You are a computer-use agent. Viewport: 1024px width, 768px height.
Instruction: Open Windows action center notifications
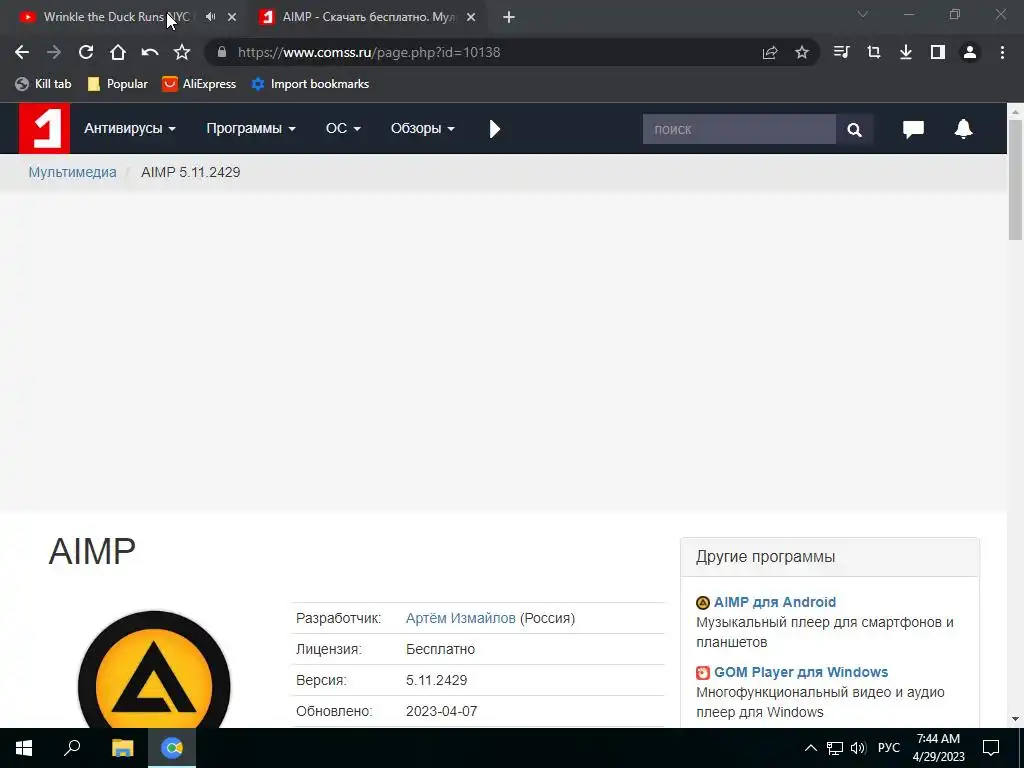[991, 748]
